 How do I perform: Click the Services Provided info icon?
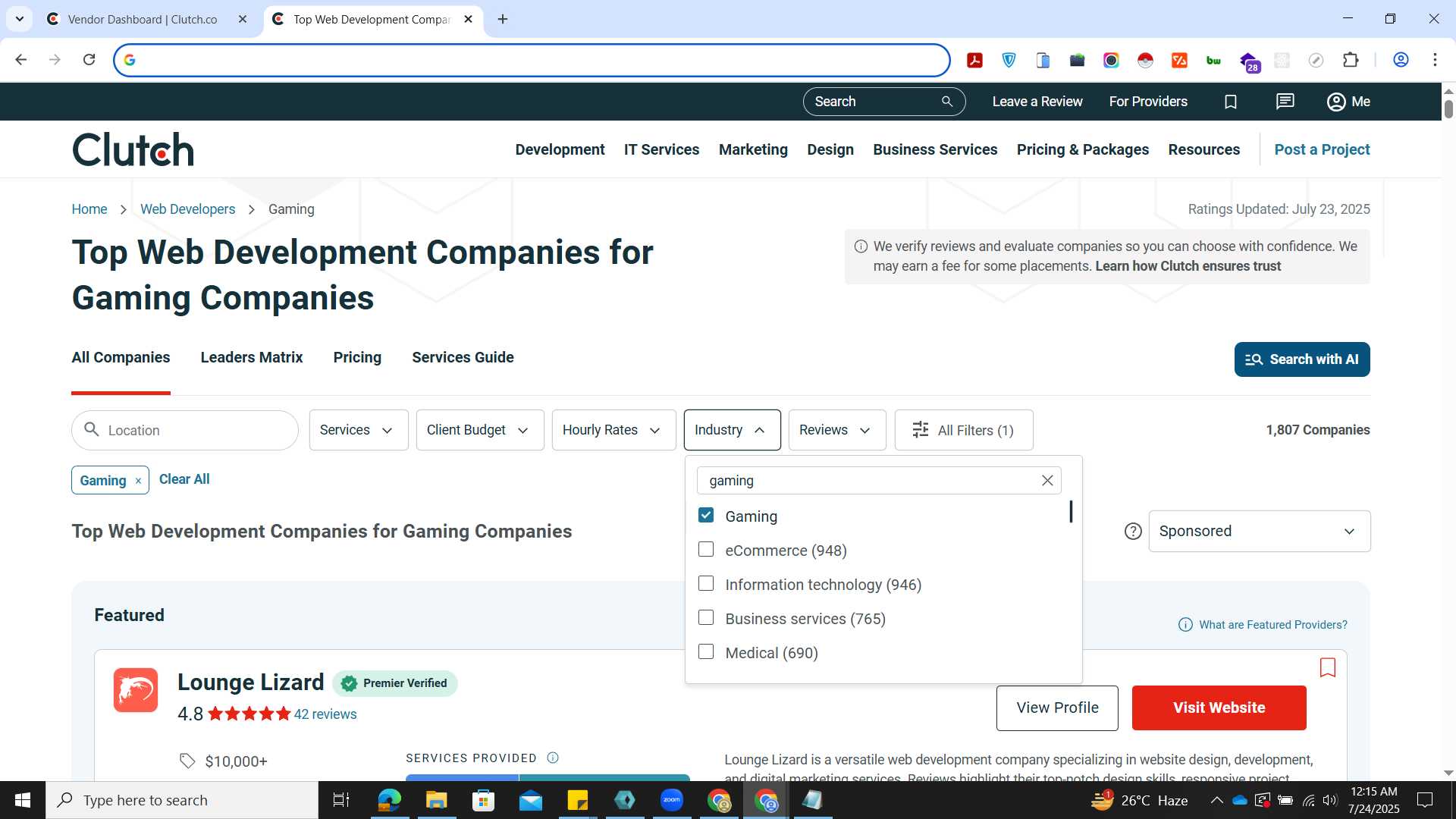tap(553, 758)
